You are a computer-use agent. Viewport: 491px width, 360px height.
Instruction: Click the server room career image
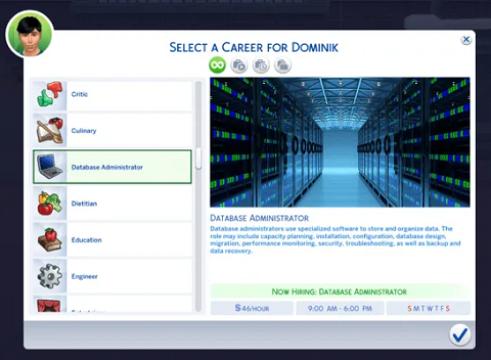[340, 142]
